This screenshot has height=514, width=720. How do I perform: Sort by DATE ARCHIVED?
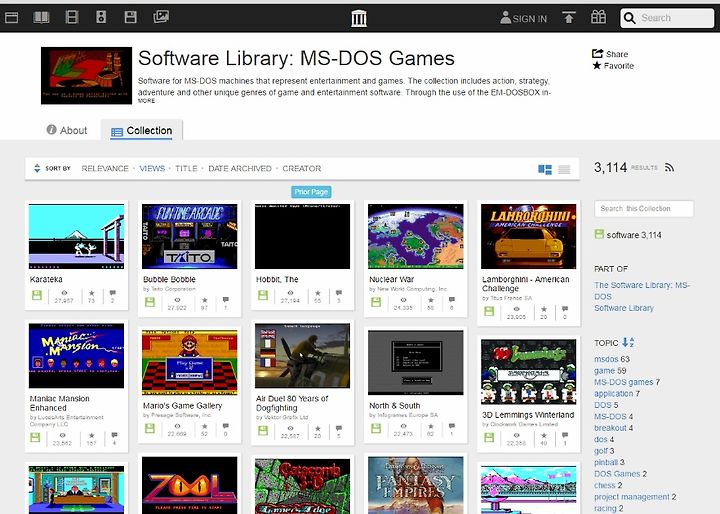[240, 169]
